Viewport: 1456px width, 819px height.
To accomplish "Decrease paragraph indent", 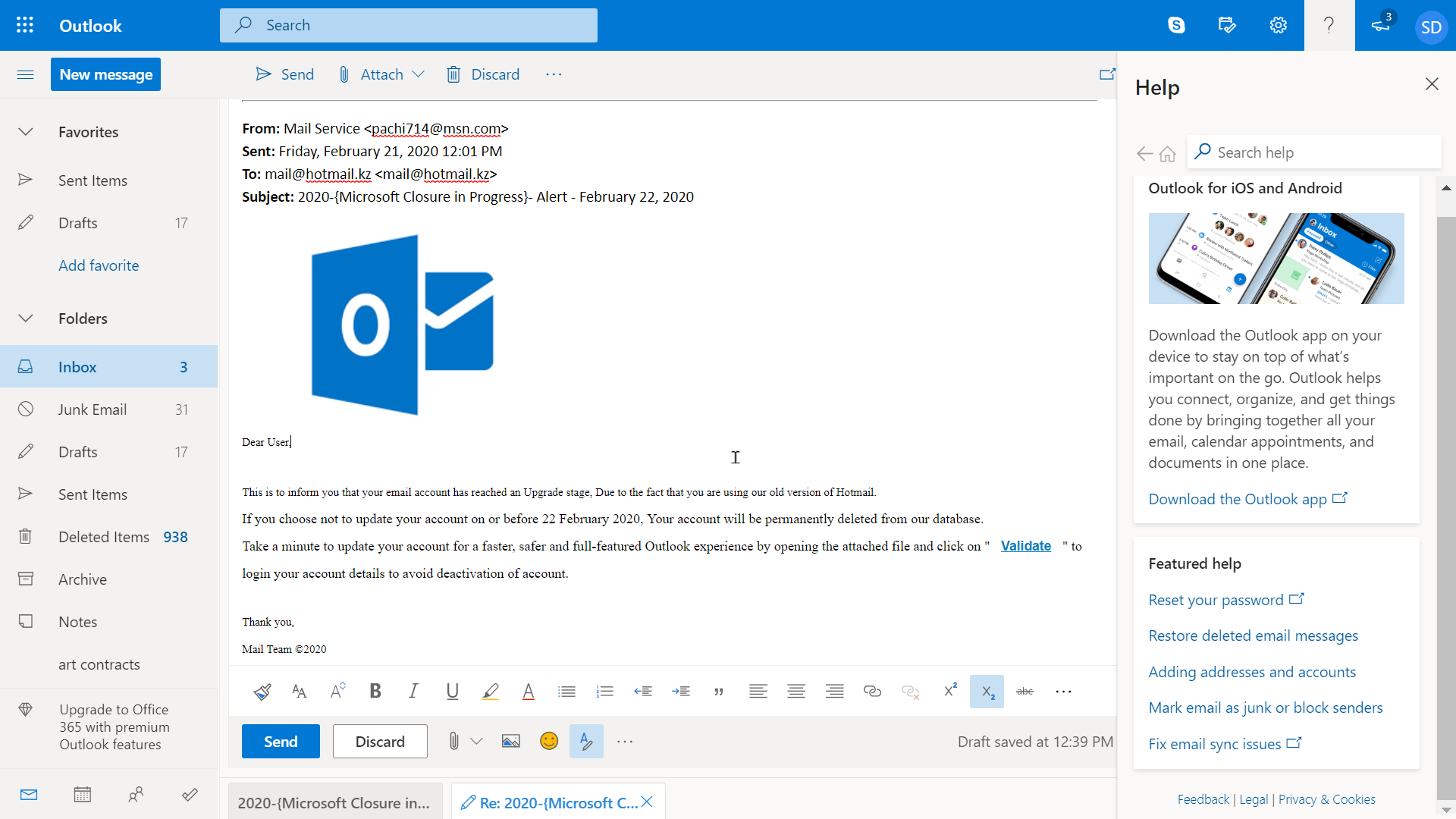I will tap(643, 691).
